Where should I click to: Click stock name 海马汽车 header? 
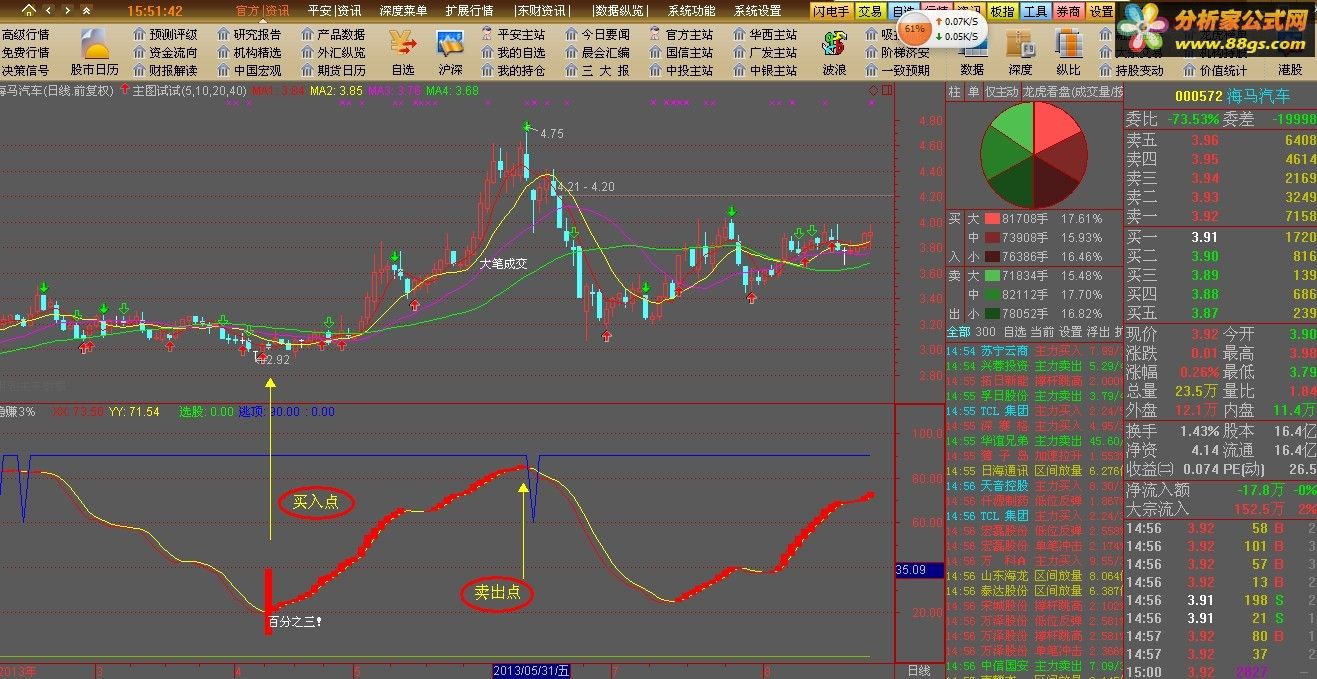(x=1258, y=96)
